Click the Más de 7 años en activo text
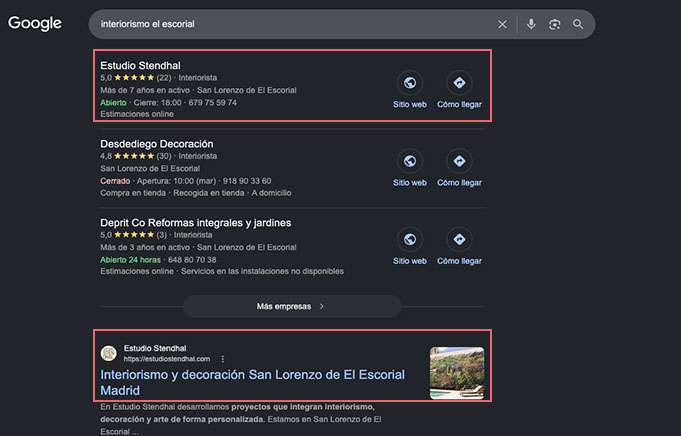 click(145, 90)
